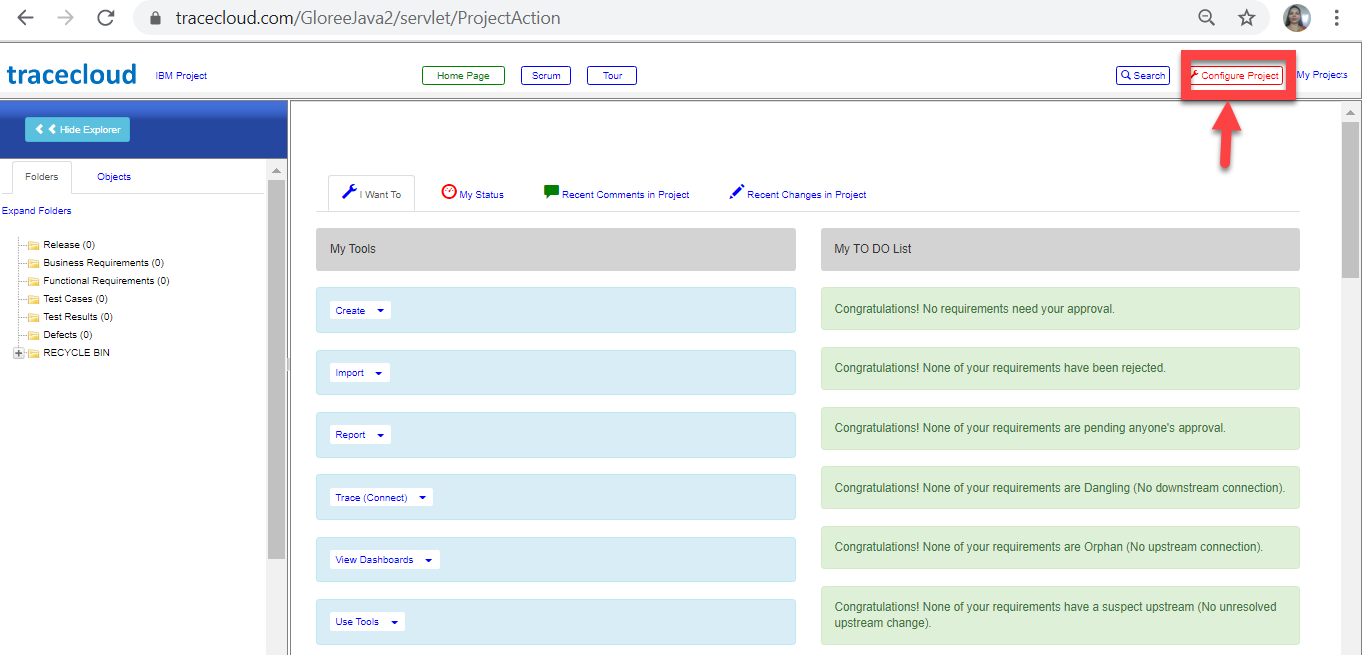
Task: Click 'None of your requirements have been rejected'
Action: (1060, 368)
